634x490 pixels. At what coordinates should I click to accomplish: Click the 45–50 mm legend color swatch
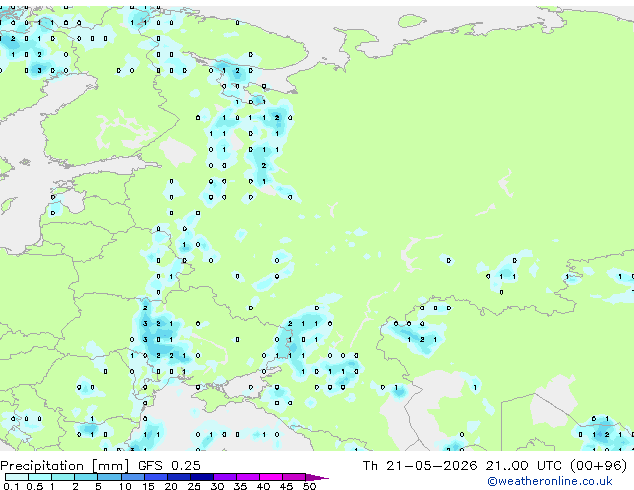294,477
